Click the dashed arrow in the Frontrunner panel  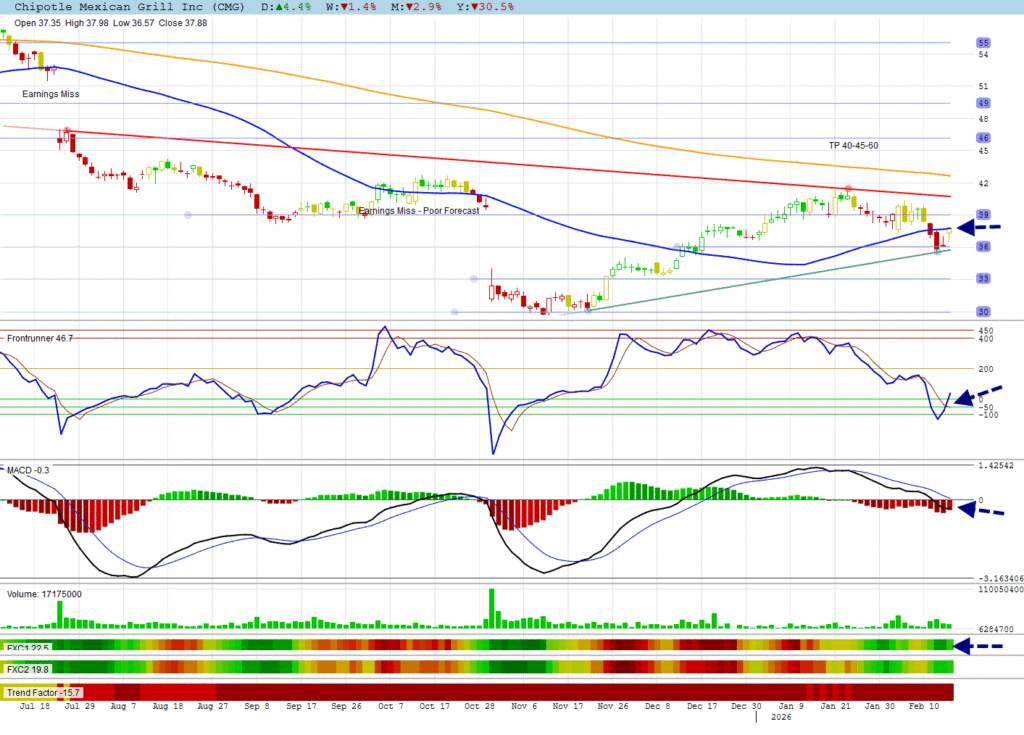point(979,396)
